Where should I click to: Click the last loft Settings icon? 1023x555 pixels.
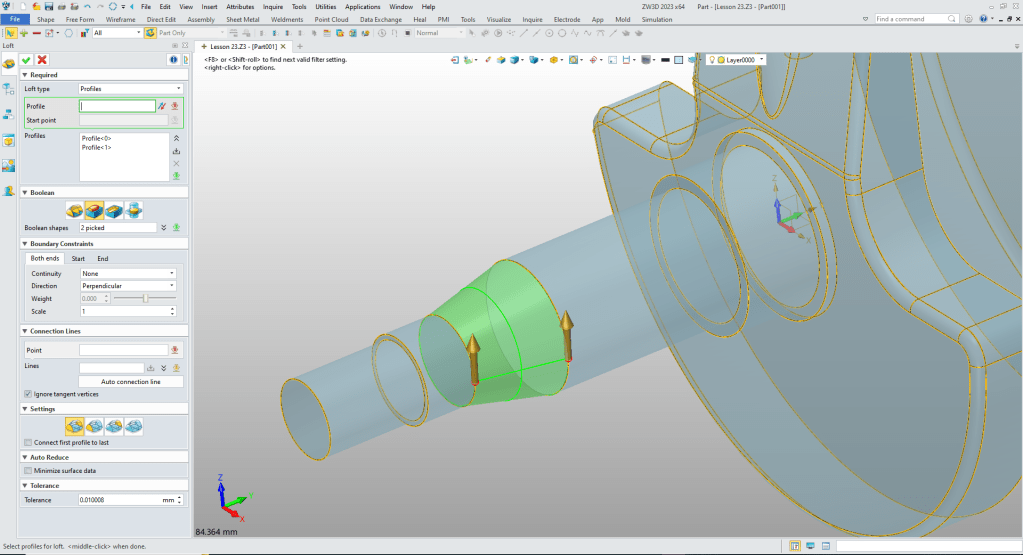pyautogui.click(x=133, y=426)
